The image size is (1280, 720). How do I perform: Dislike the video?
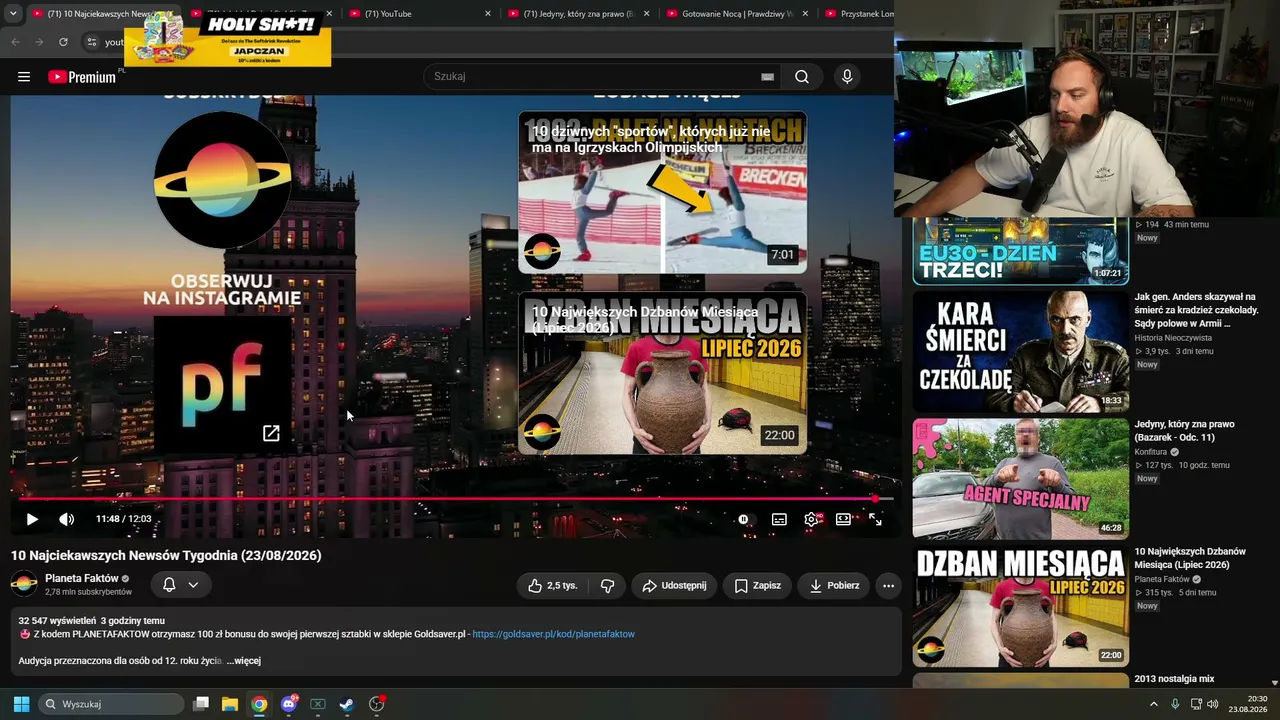(607, 586)
